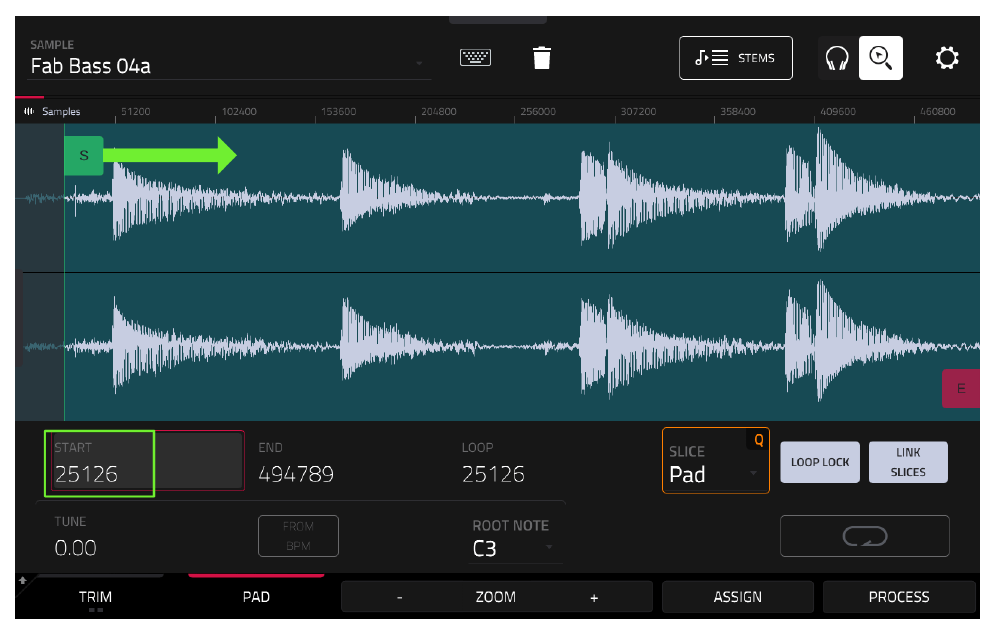Screen dimensions: 996x636
Task: Open the STEMS separation button
Action: pos(736,58)
